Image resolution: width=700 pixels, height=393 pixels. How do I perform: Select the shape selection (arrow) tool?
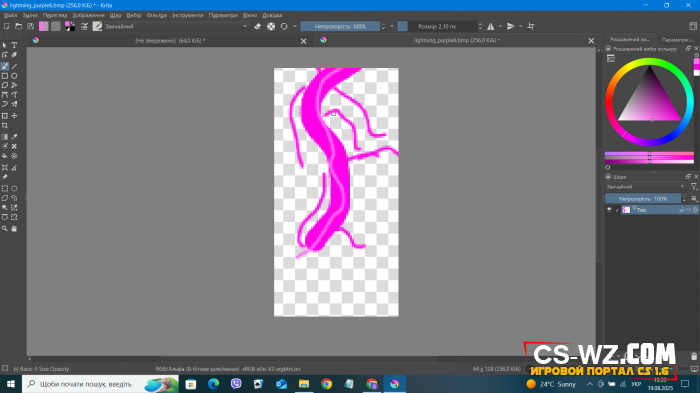click(4, 45)
